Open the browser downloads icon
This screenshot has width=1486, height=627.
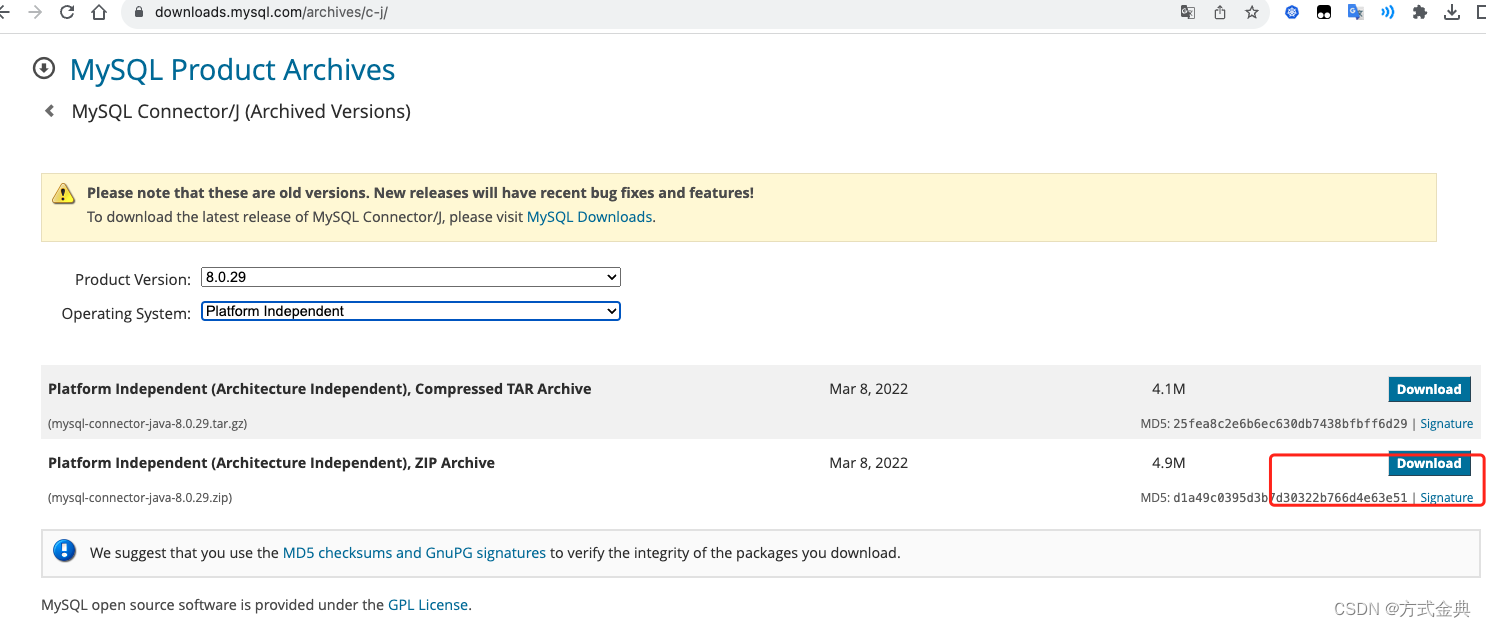coord(1452,13)
